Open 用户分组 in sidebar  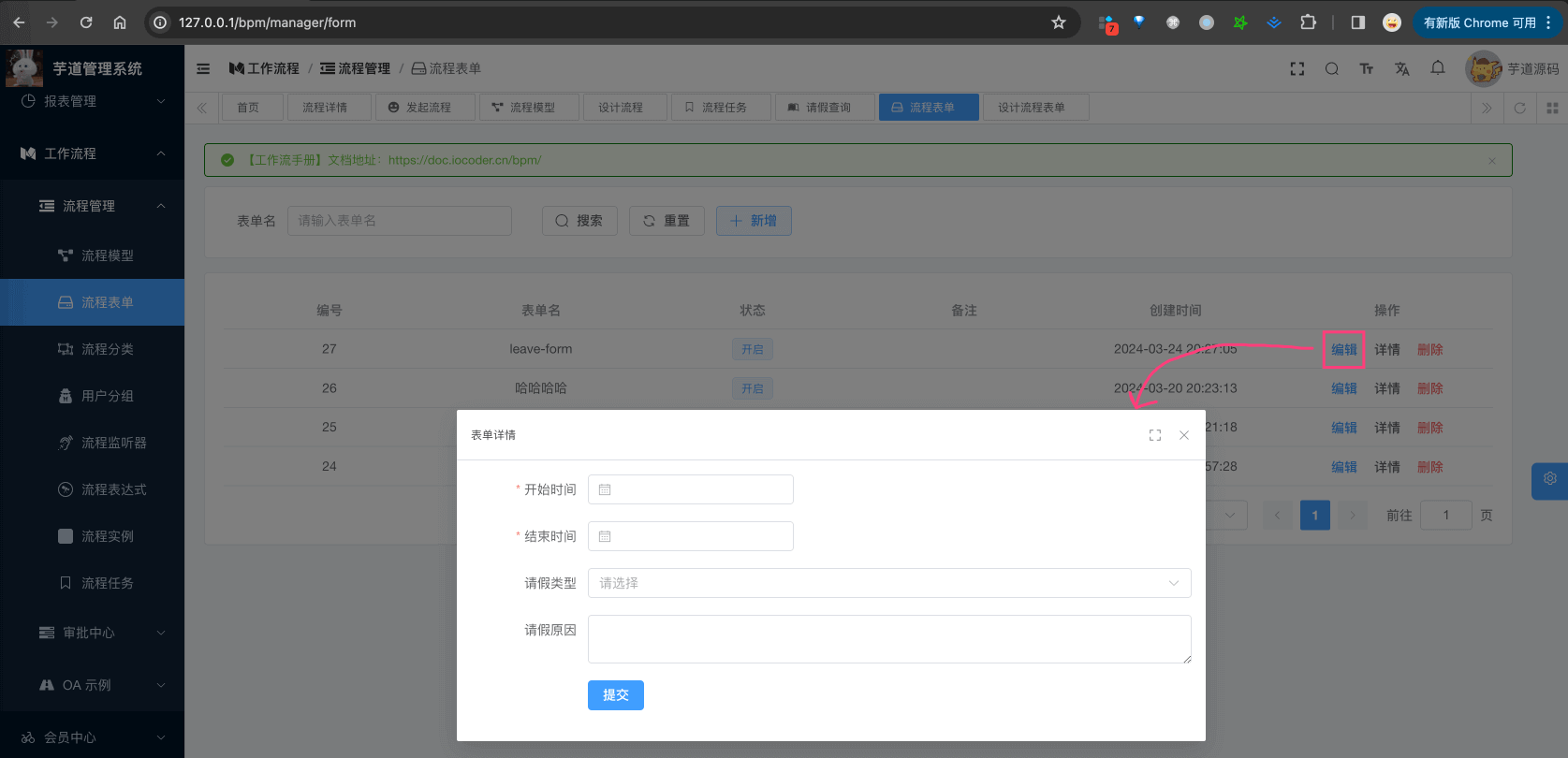pos(92,396)
